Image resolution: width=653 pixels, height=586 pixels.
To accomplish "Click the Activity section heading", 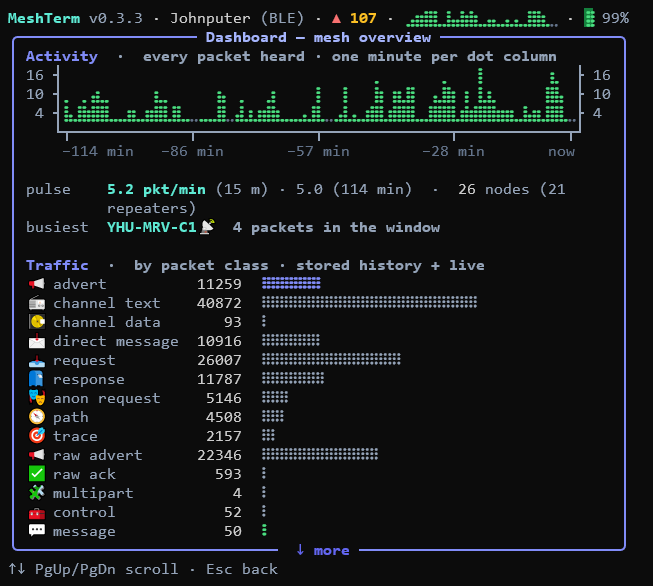I will pos(62,56).
